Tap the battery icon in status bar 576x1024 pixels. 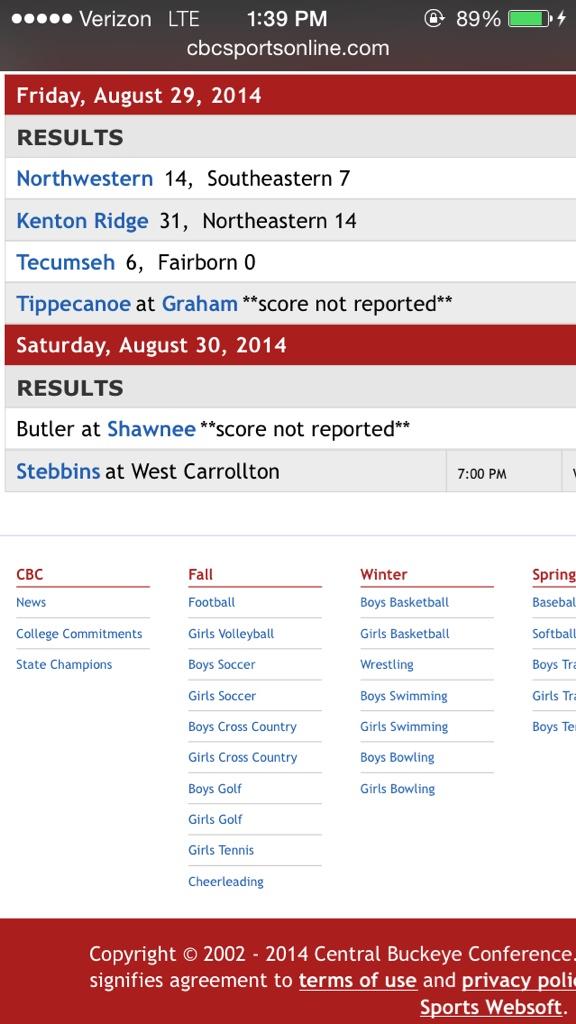point(530,18)
